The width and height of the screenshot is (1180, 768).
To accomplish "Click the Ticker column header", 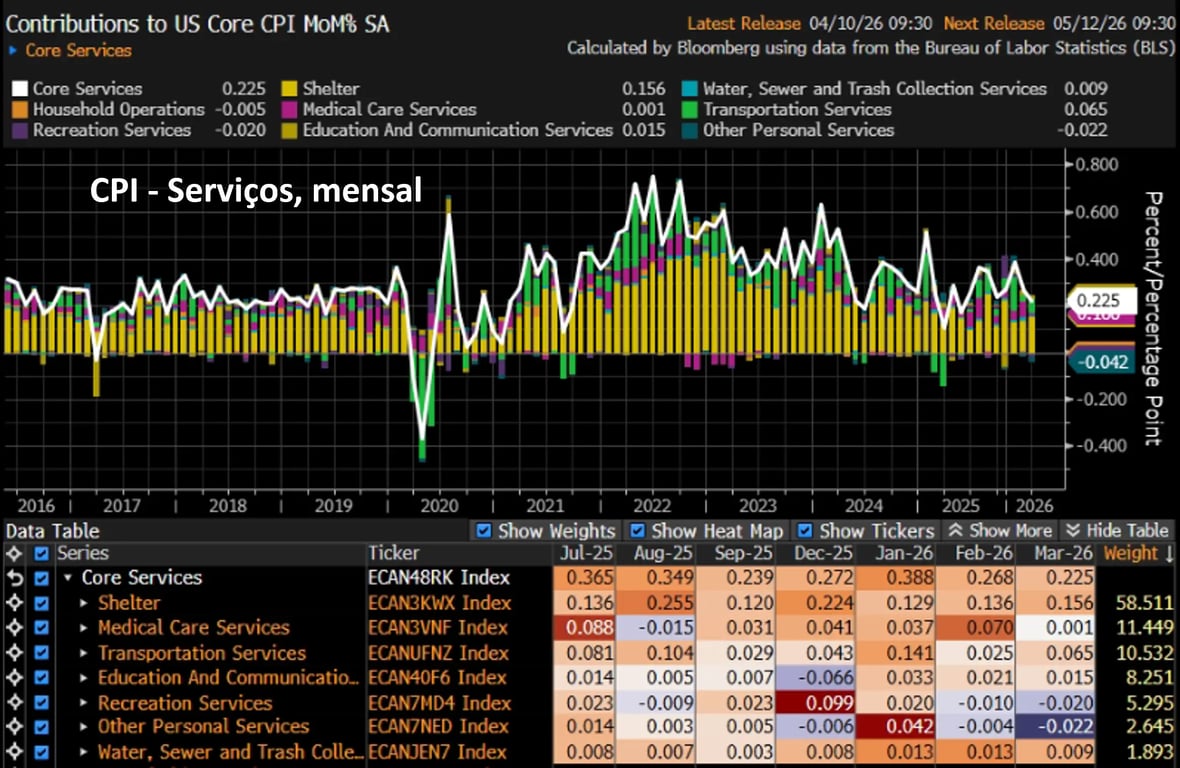I will point(394,553).
